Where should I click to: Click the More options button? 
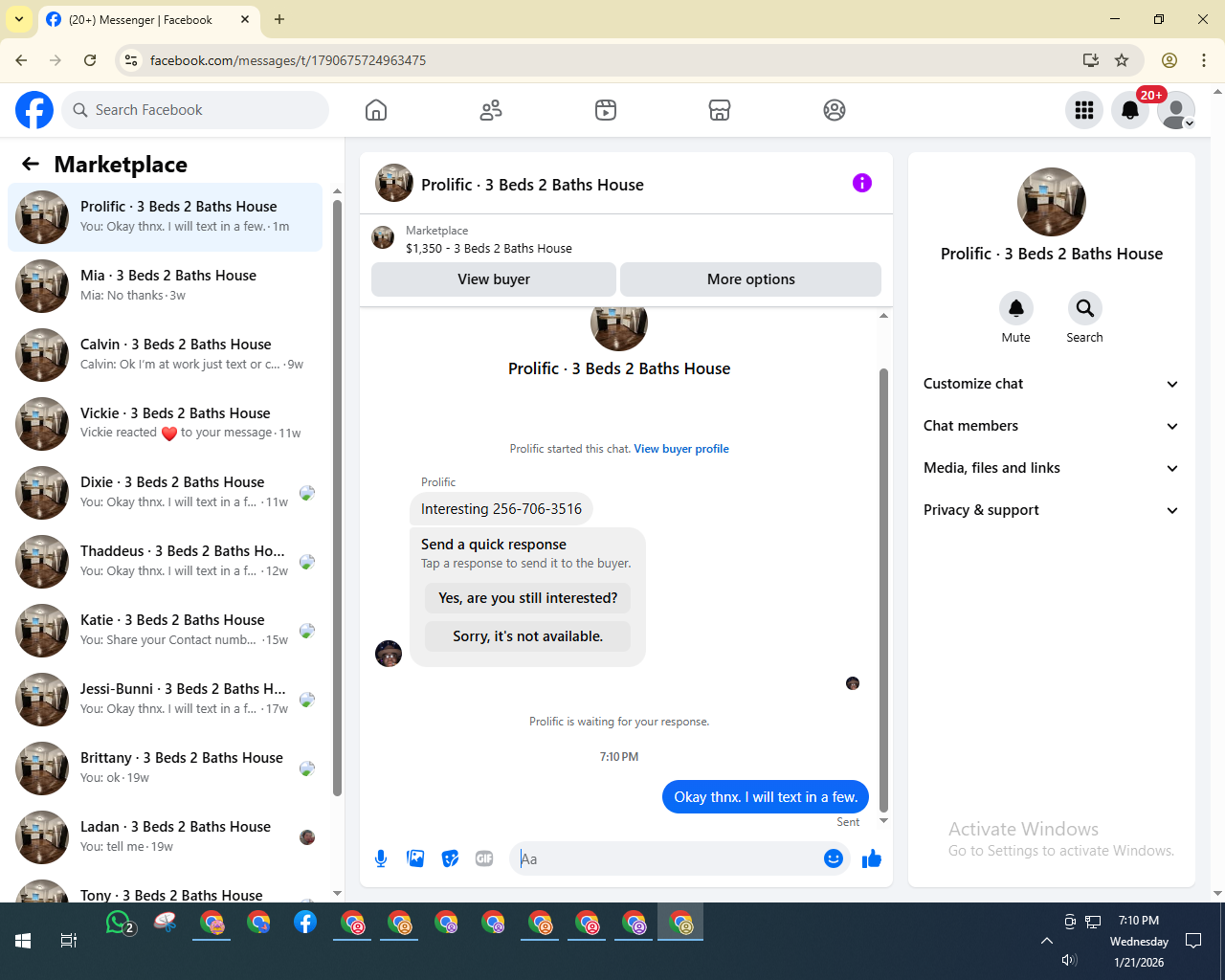click(751, 279)
